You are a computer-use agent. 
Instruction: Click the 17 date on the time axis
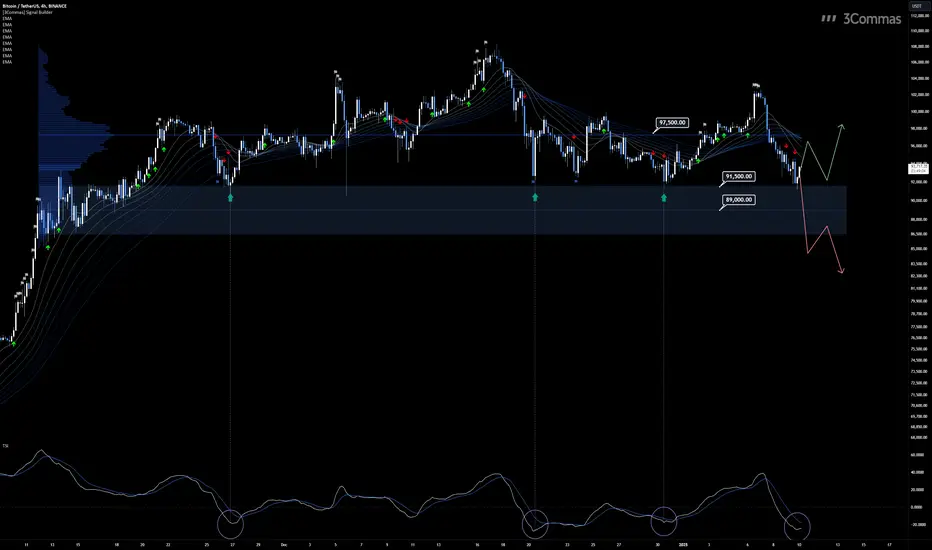[889, 545]
